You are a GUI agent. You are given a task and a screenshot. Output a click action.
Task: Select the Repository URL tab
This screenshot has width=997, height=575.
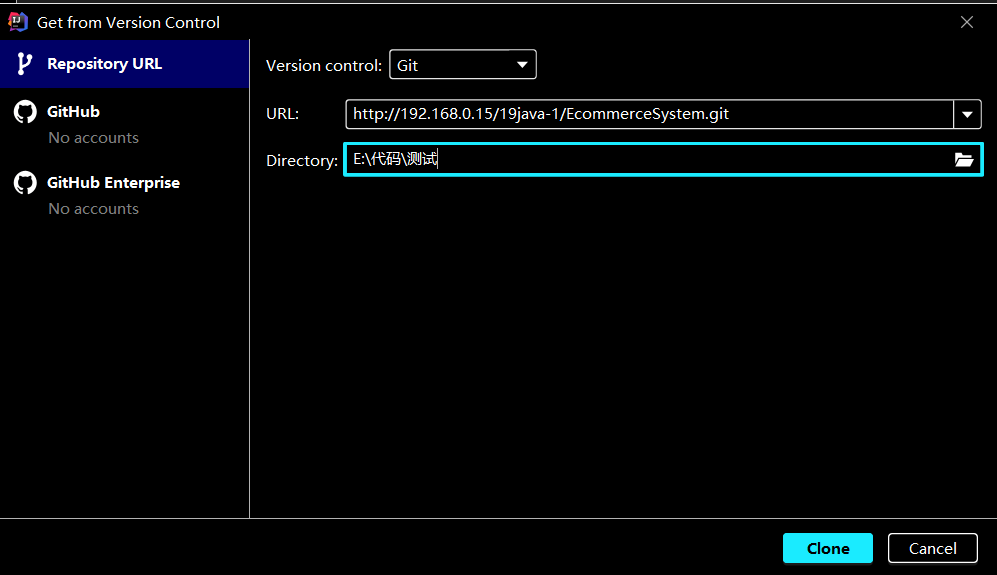pos(124,64)
